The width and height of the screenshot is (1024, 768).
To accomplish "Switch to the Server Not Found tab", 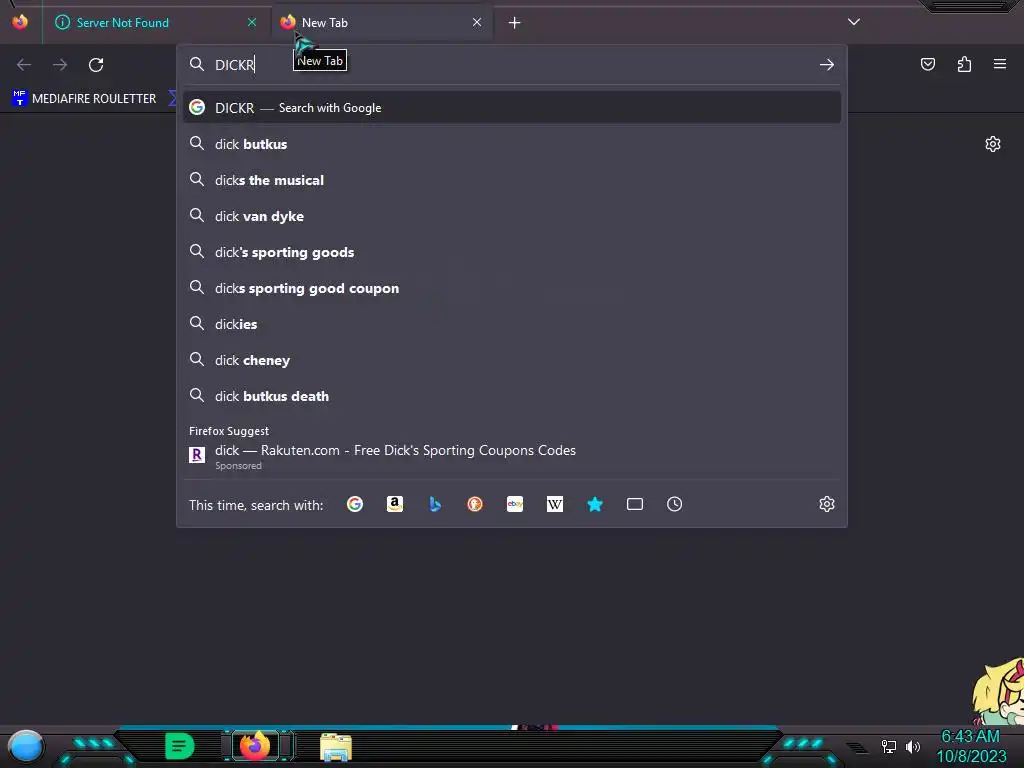I will 157,22.
